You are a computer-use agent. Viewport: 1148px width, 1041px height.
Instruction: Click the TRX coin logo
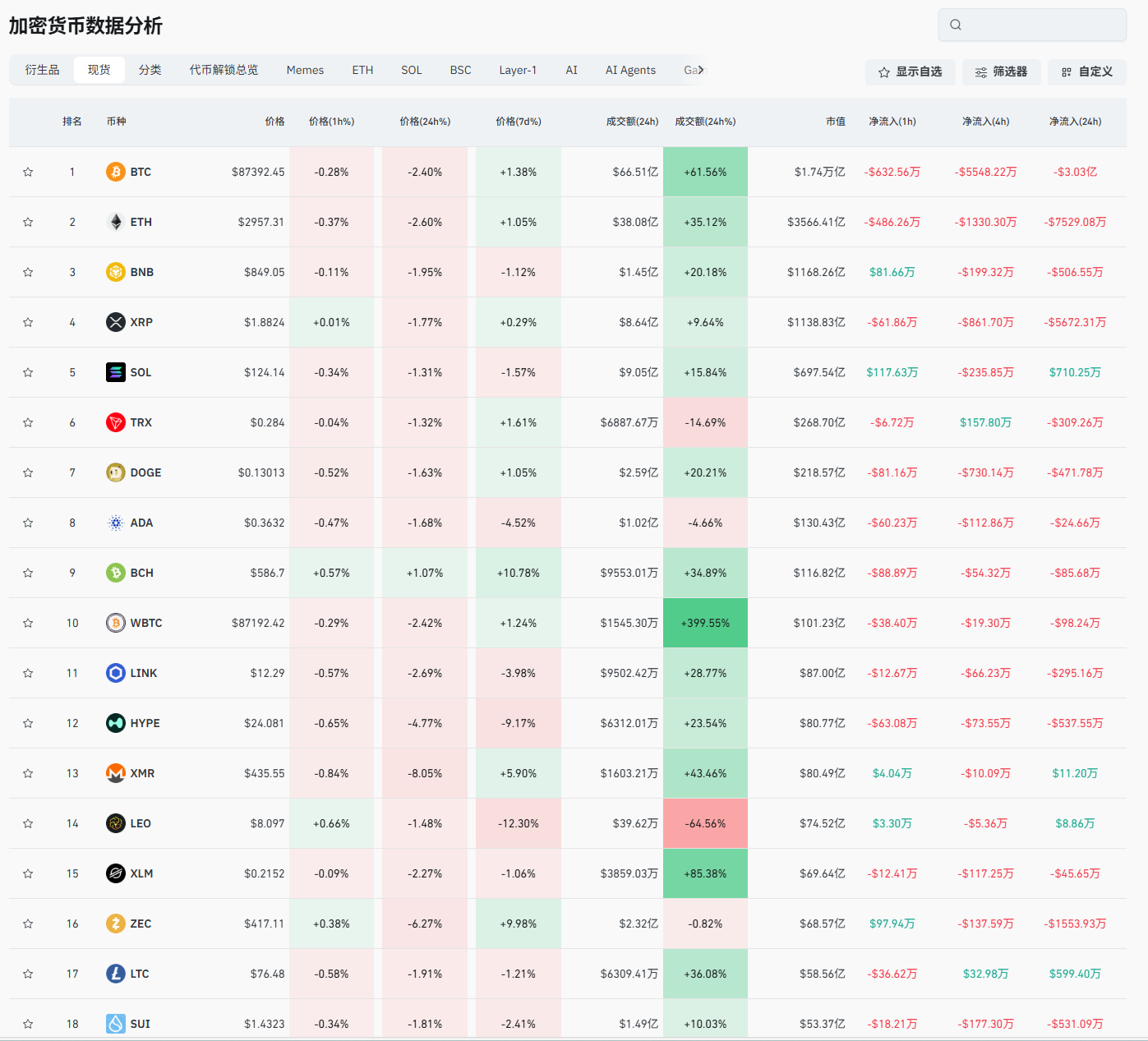(116, 422)
